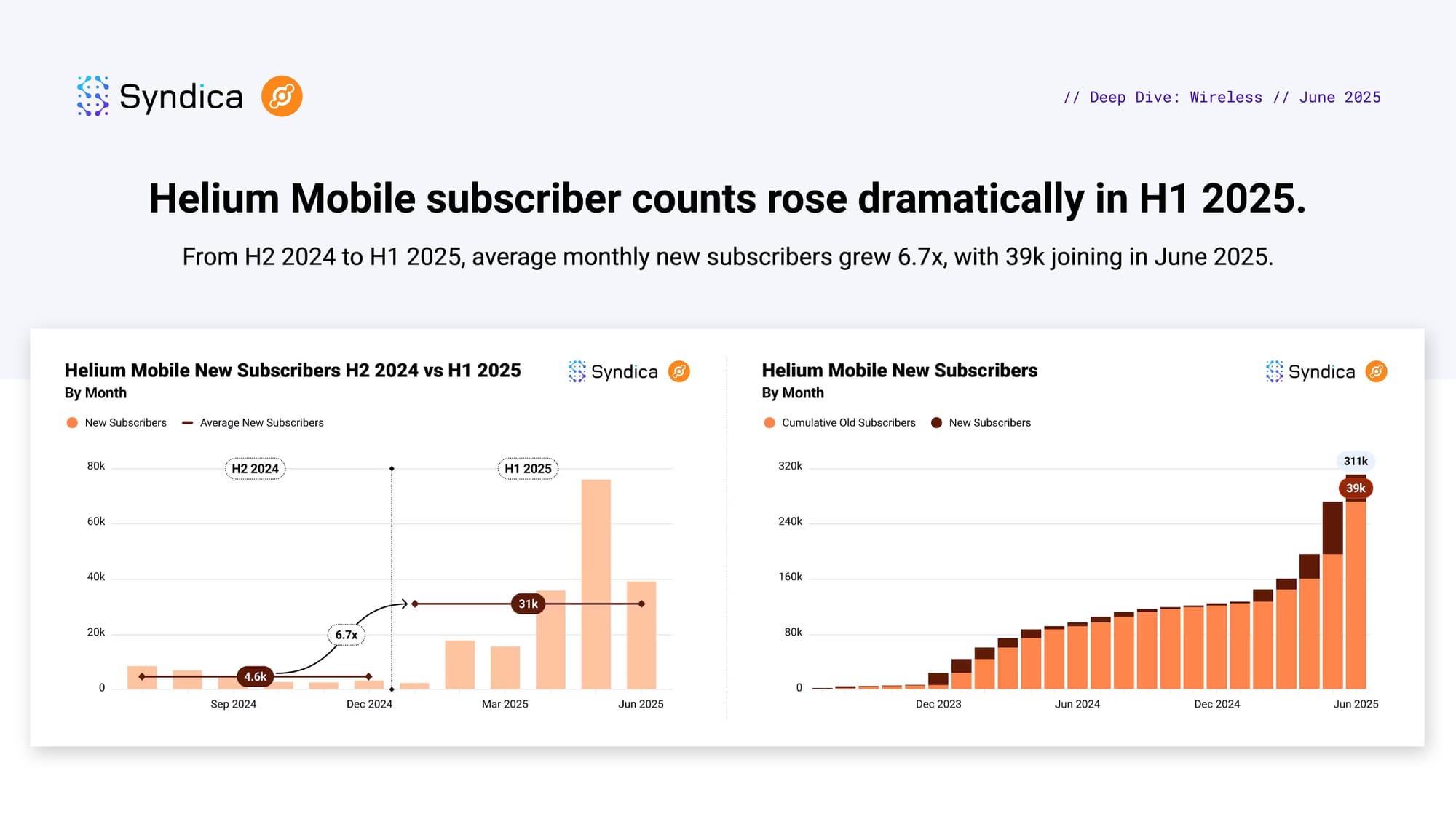Select the H1 2025 period label
Viewport: 1456px width, 819px height.
(x=528, y=469)
